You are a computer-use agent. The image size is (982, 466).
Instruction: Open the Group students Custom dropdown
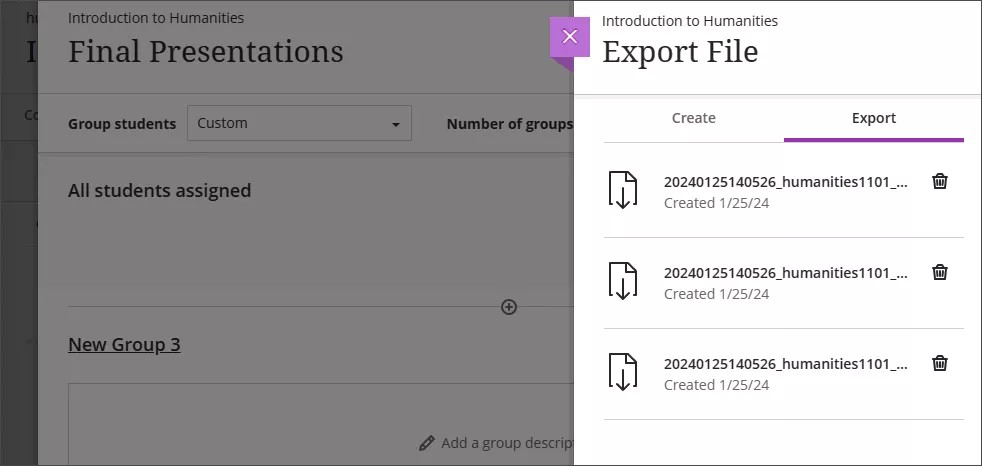click(298, 124)
